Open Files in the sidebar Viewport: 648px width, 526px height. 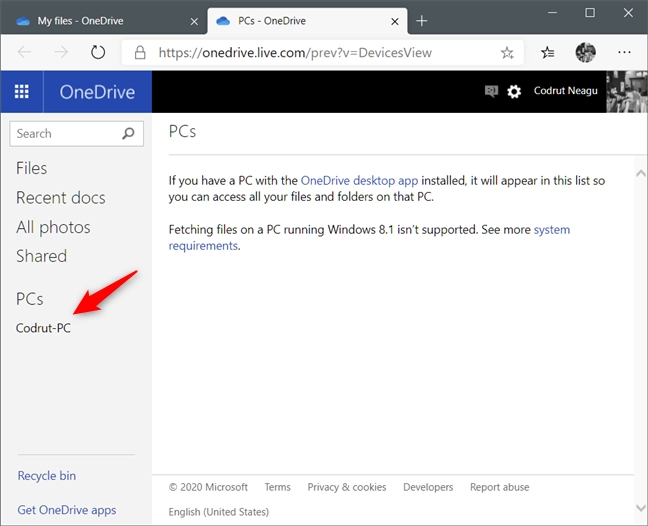pos(31,168)
